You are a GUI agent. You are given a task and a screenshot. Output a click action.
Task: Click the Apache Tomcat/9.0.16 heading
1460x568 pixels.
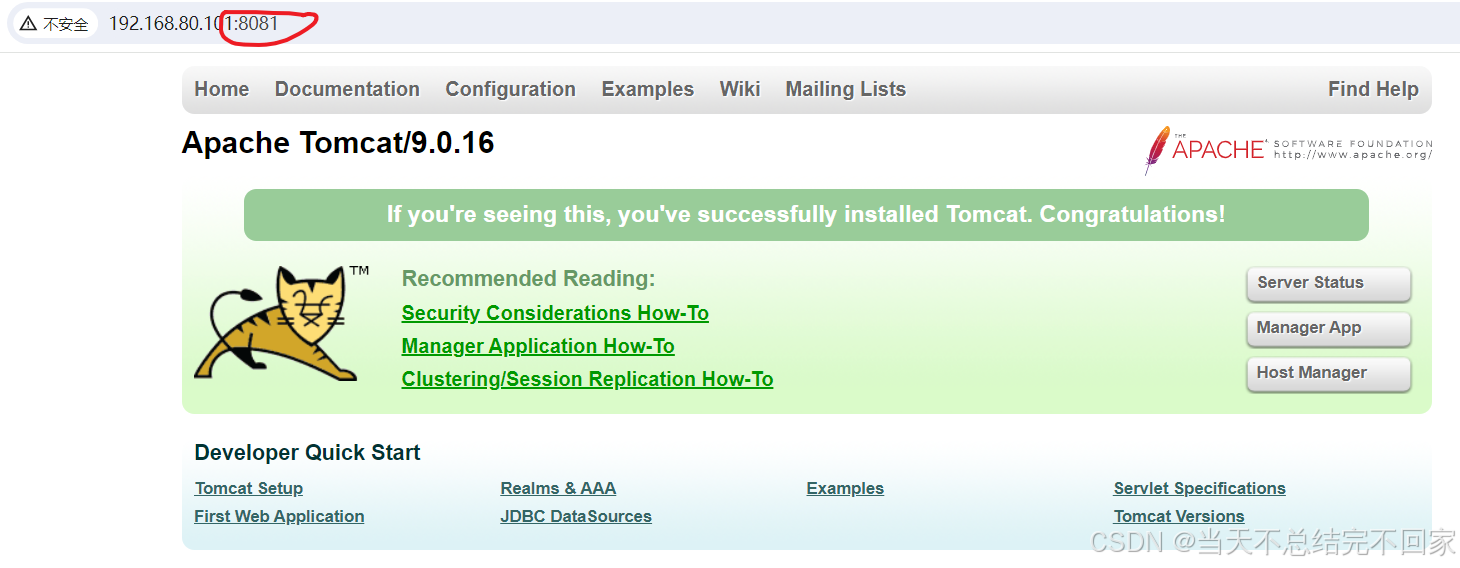coord(338,143)
